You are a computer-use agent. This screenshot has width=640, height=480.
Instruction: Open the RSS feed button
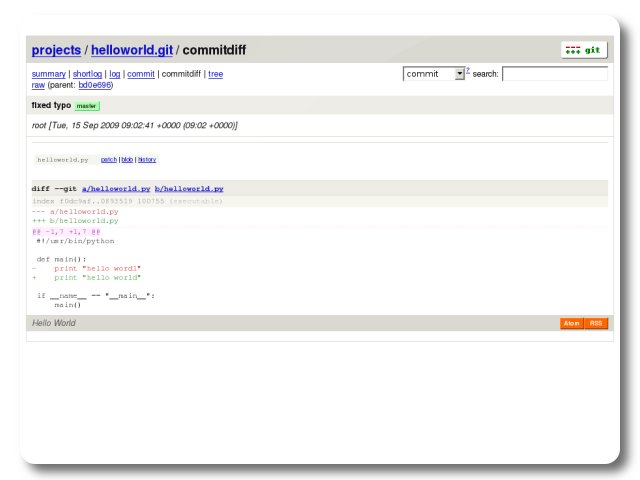click(596, 323)
